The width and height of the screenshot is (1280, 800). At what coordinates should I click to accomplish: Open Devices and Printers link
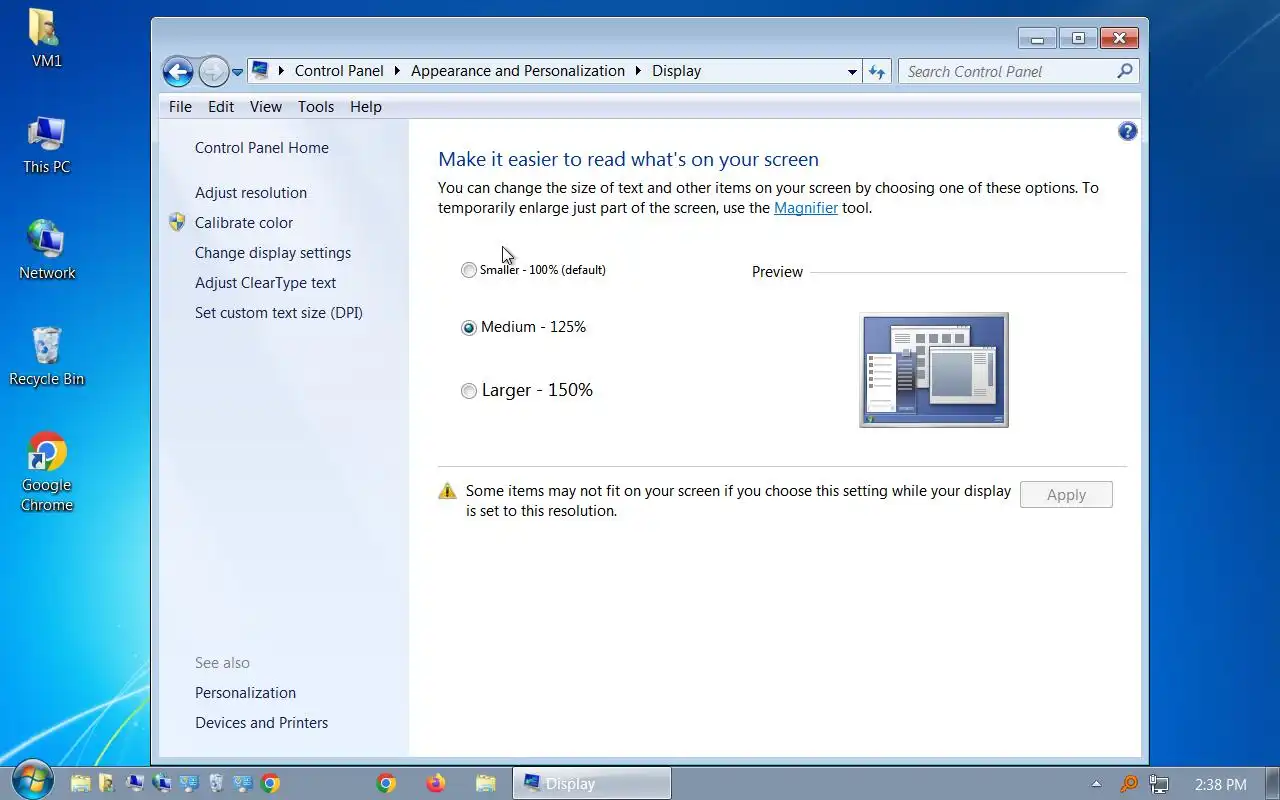coord(261,722)
